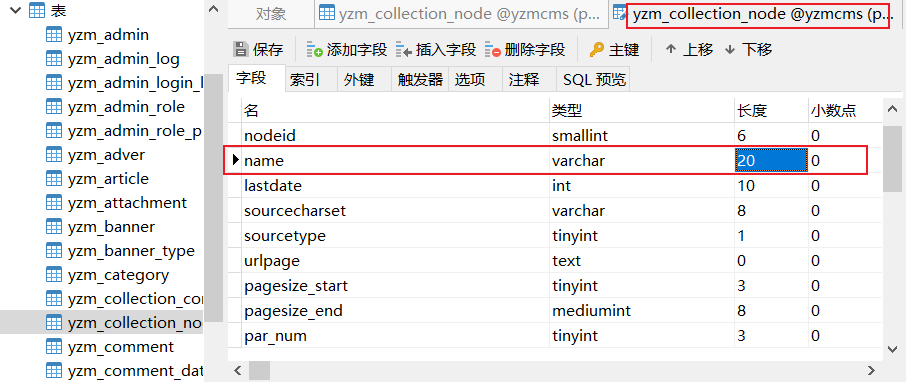Select yzm_admin_role table icon
The image size is (918, 382).
54,107
